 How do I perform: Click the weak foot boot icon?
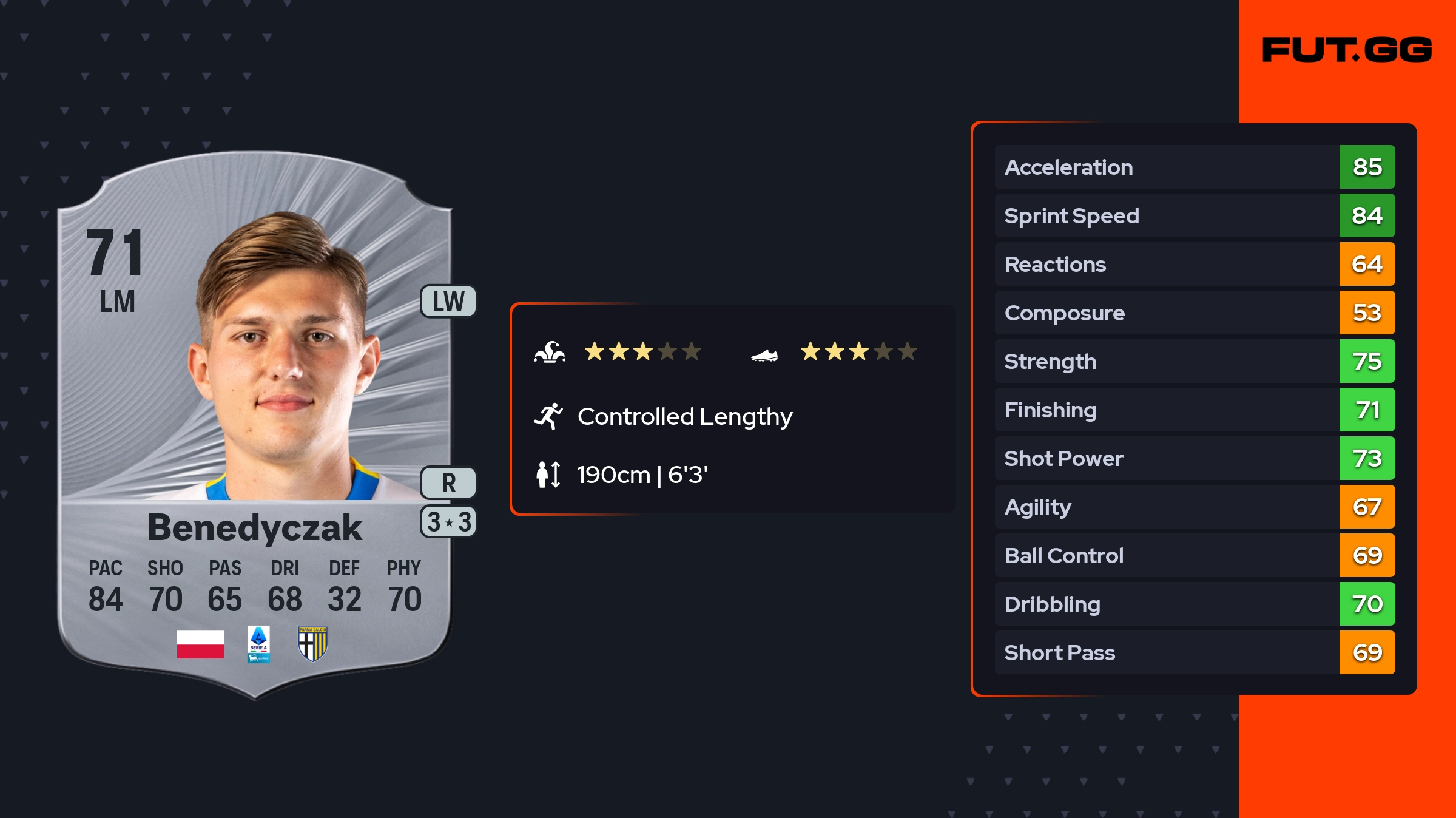pyautogui.click(x=764, y=355)
